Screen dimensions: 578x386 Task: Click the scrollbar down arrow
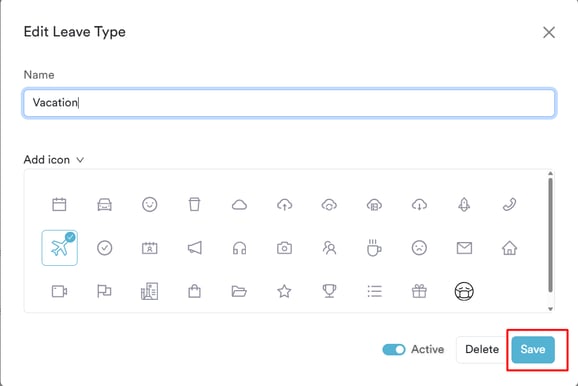550,309
